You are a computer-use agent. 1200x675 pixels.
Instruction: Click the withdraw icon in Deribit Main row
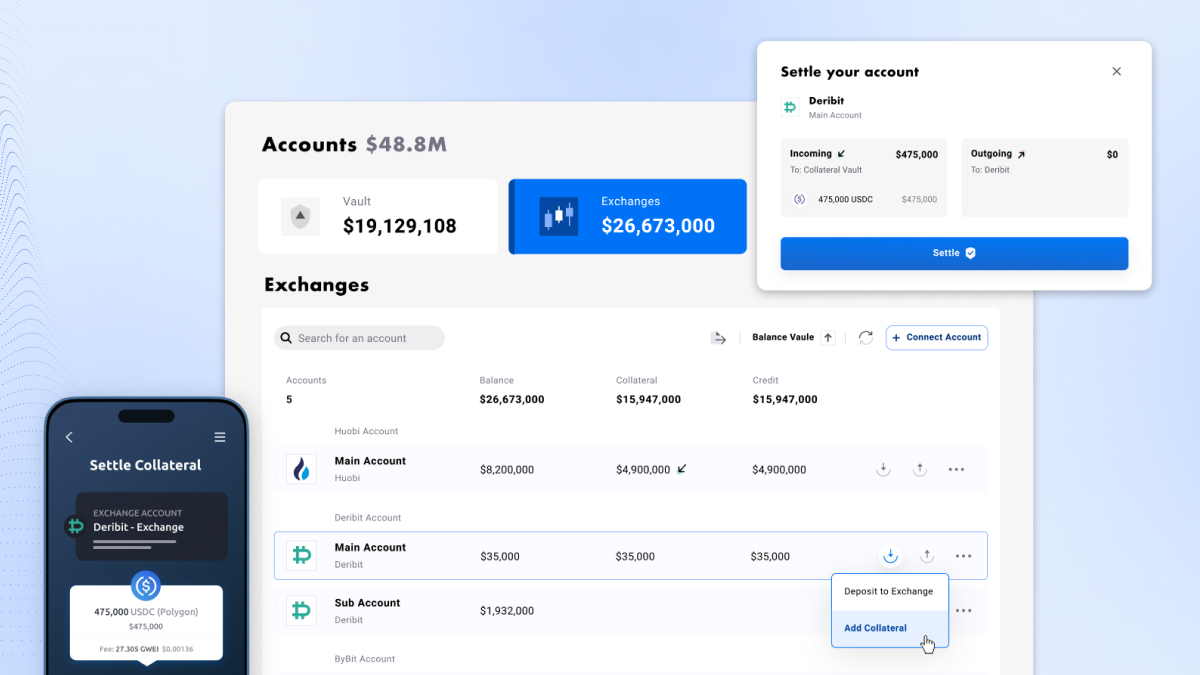[x=927, y=556]
